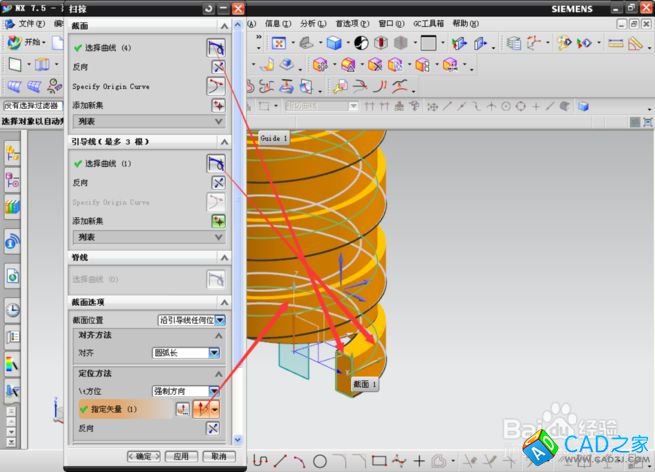
Task: Click the section curve selection icon
Action: pos(216,47)
